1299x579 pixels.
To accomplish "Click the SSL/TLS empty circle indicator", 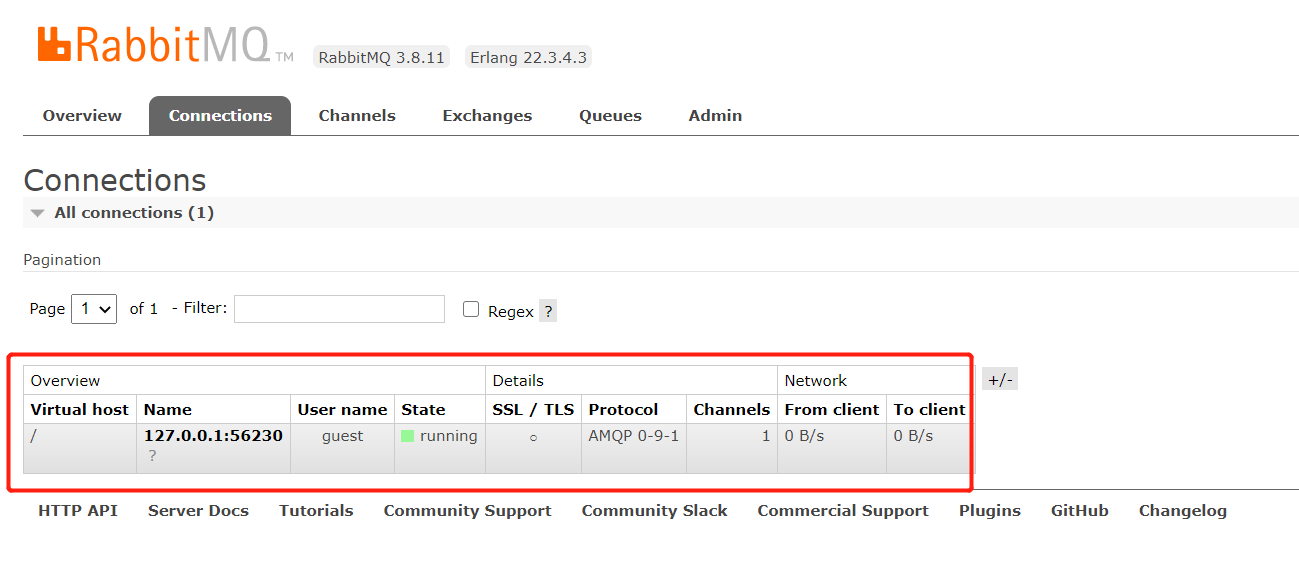I will click(533, 438).
